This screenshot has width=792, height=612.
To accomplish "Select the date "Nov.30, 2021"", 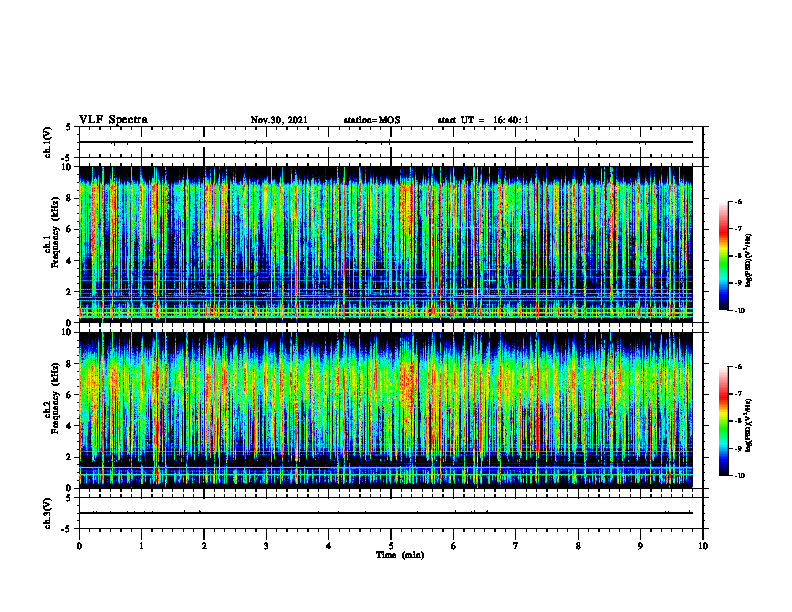I will [279, 120].
